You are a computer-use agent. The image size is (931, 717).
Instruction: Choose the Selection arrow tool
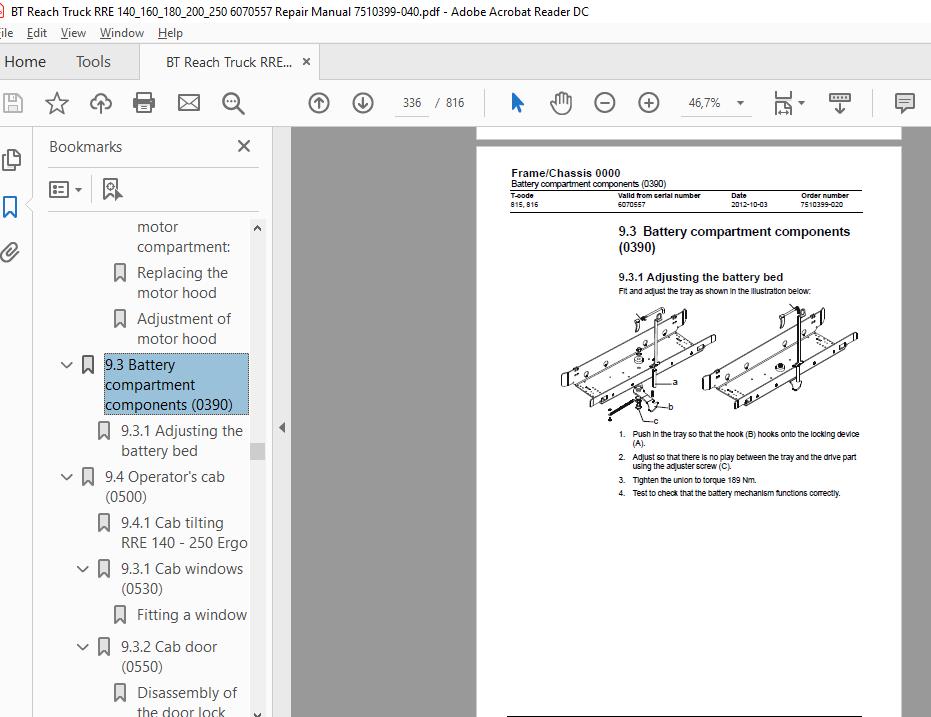[517, 103]
